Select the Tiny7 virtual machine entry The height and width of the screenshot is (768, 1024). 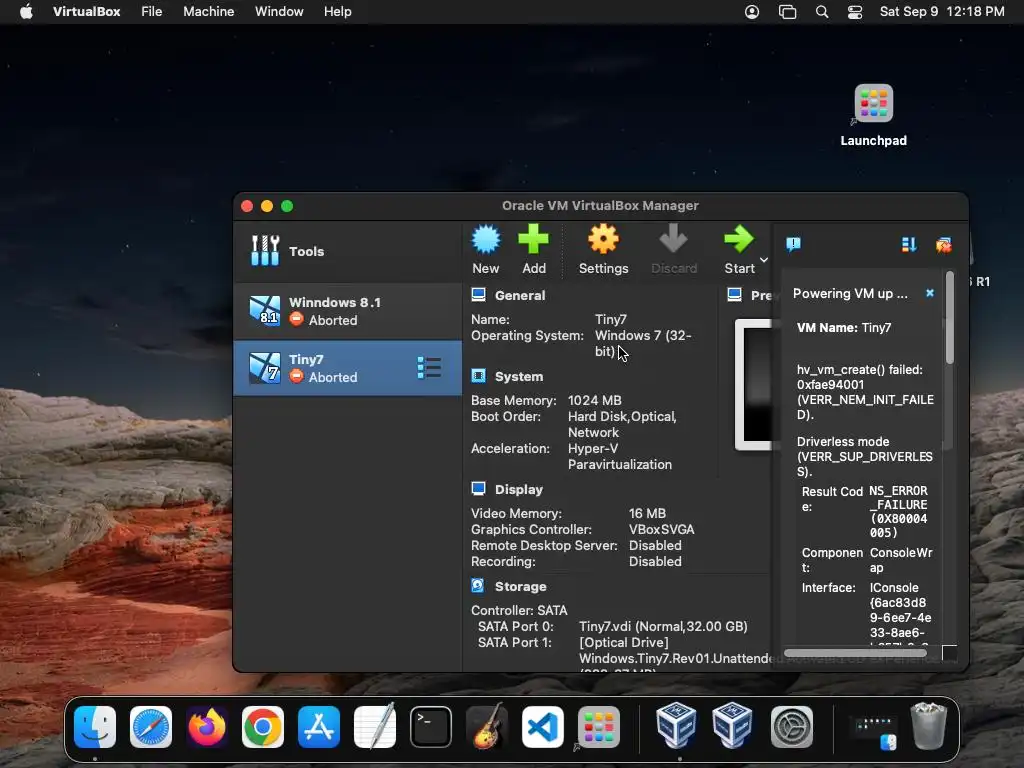(347, 368)
